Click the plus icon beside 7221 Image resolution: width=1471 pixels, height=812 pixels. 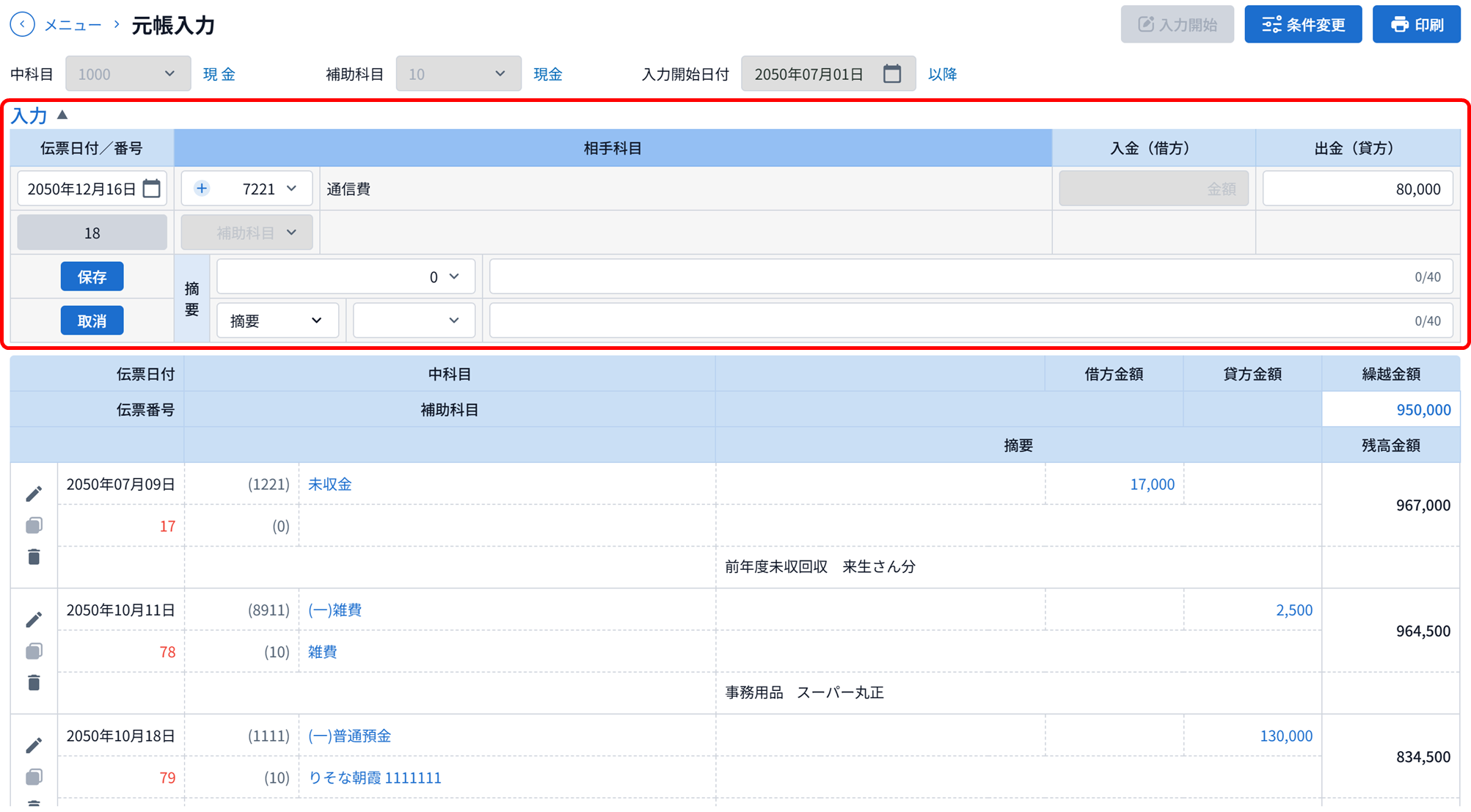coord(202,189)
